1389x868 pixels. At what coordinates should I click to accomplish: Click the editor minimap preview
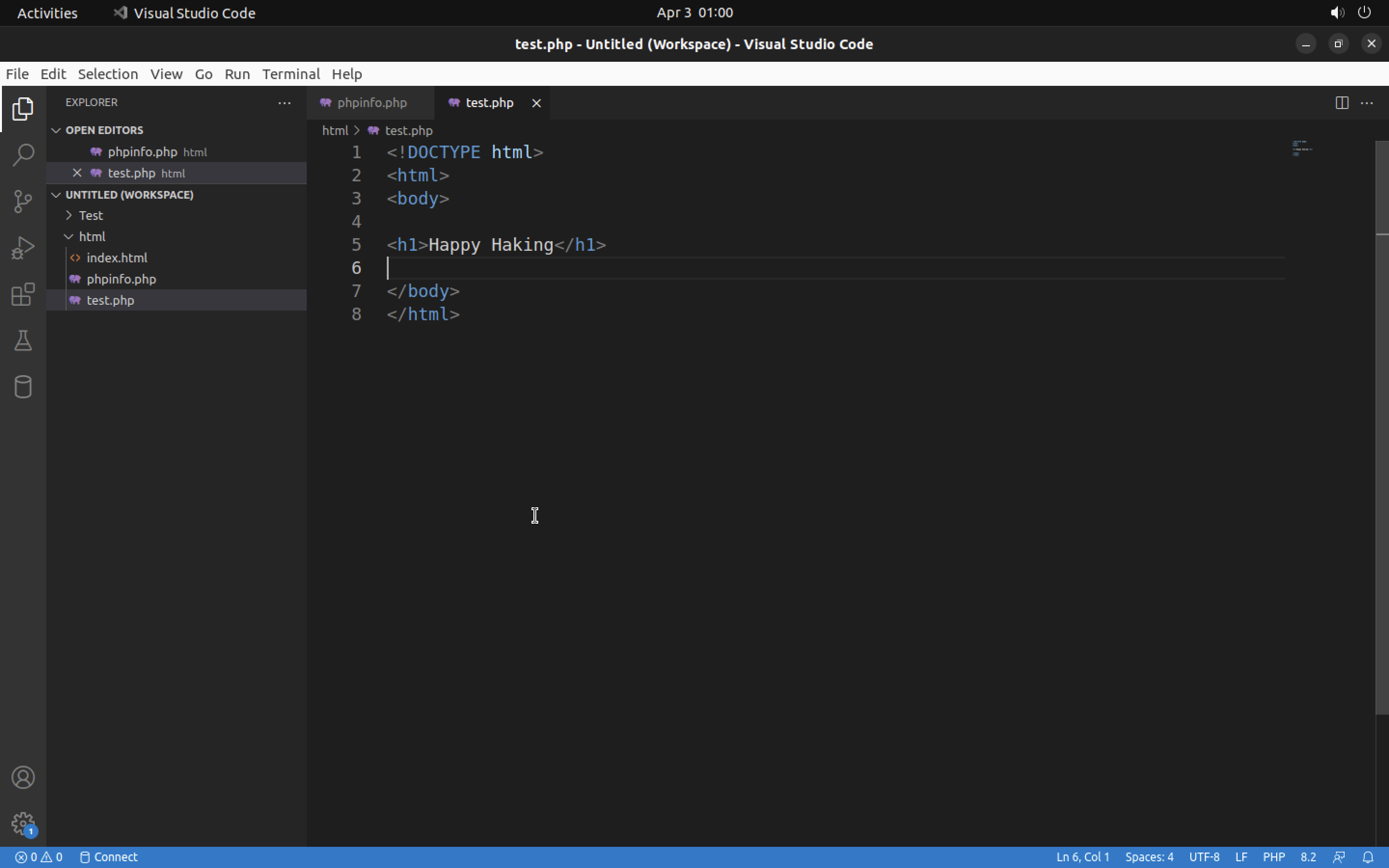tap(1302, 148)
